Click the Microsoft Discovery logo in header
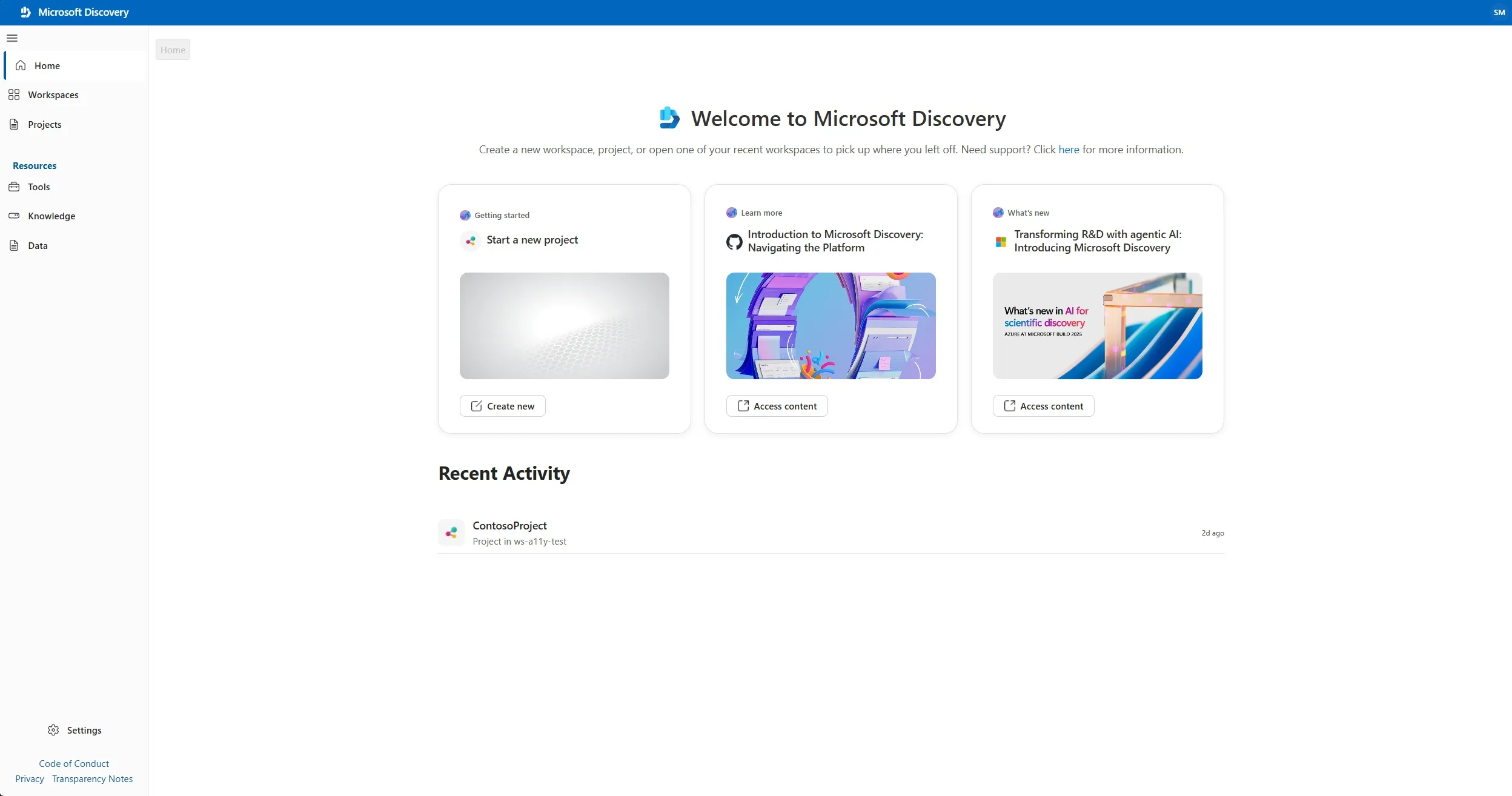The width and height of the screenshot is (1512, 796). coord(25,12)
